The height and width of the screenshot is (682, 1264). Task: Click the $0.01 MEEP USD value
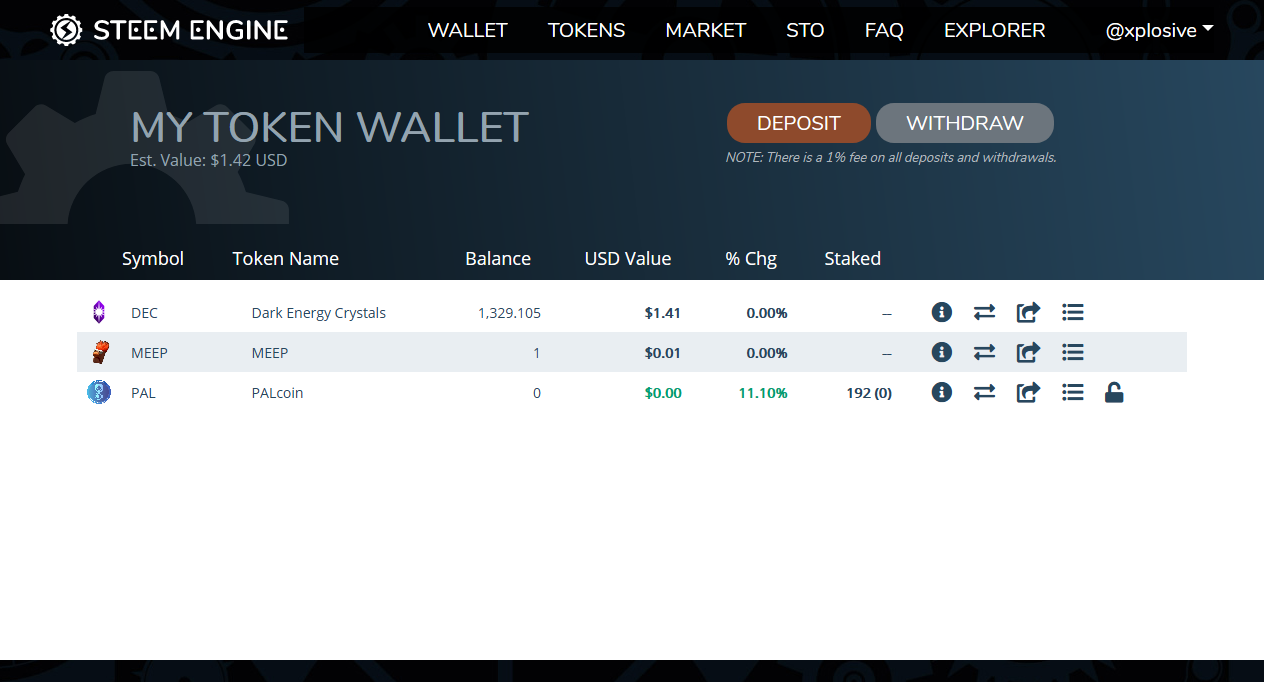[663, 352]
